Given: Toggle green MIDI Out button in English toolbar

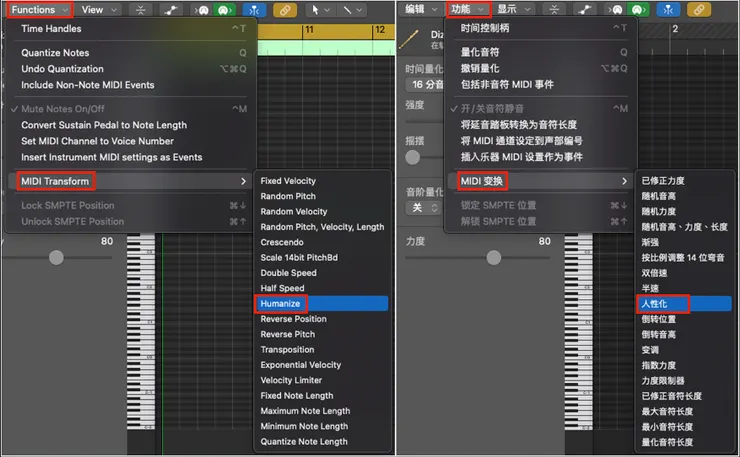Looking at the screenshot, I should tap(224, 10).
